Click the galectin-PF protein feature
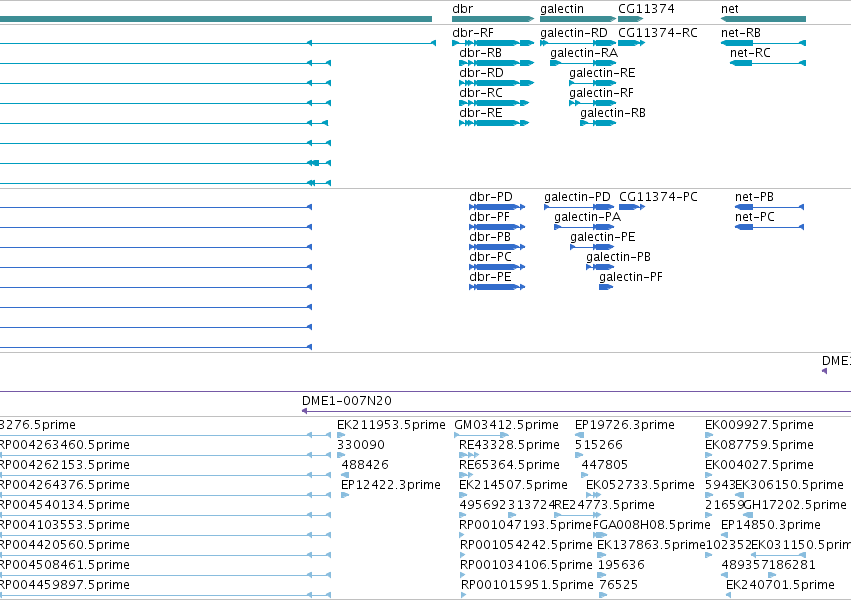 point(606,287)
